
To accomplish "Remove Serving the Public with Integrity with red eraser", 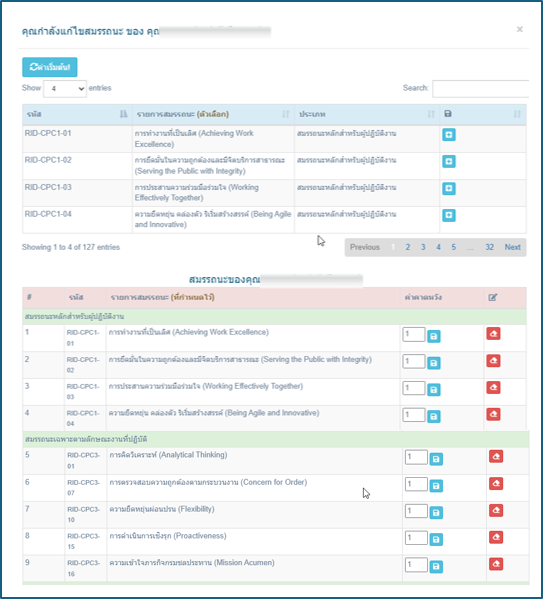I will pos(493,361).
